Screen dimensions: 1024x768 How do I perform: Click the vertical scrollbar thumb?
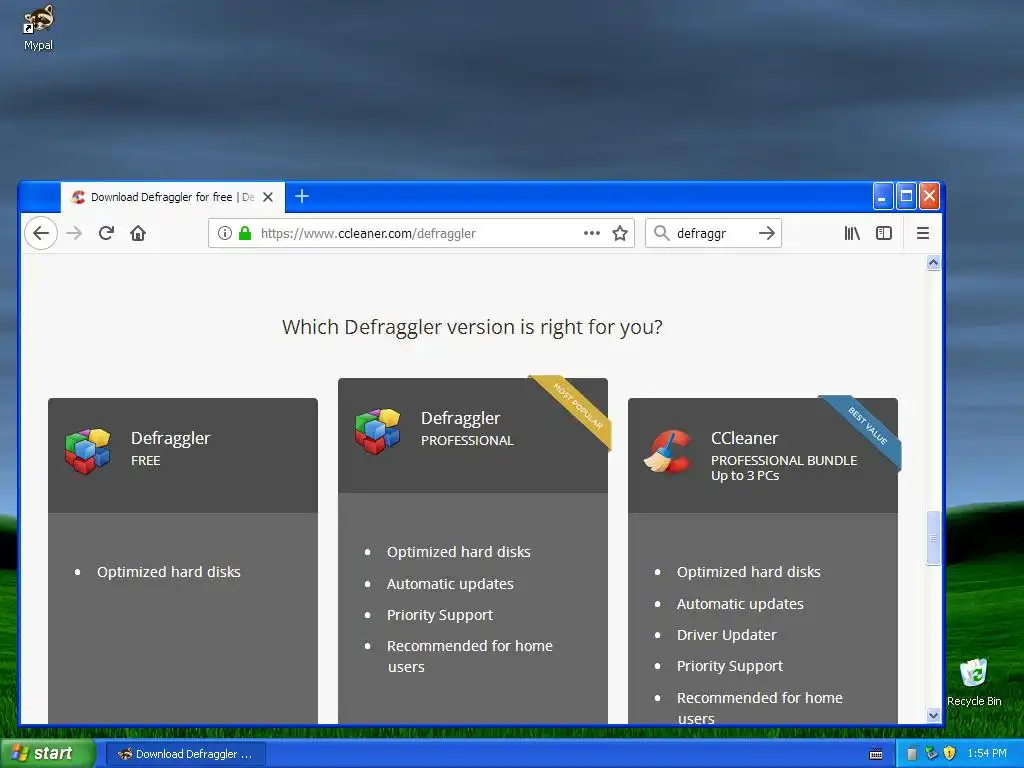click(x=933, y=538)
